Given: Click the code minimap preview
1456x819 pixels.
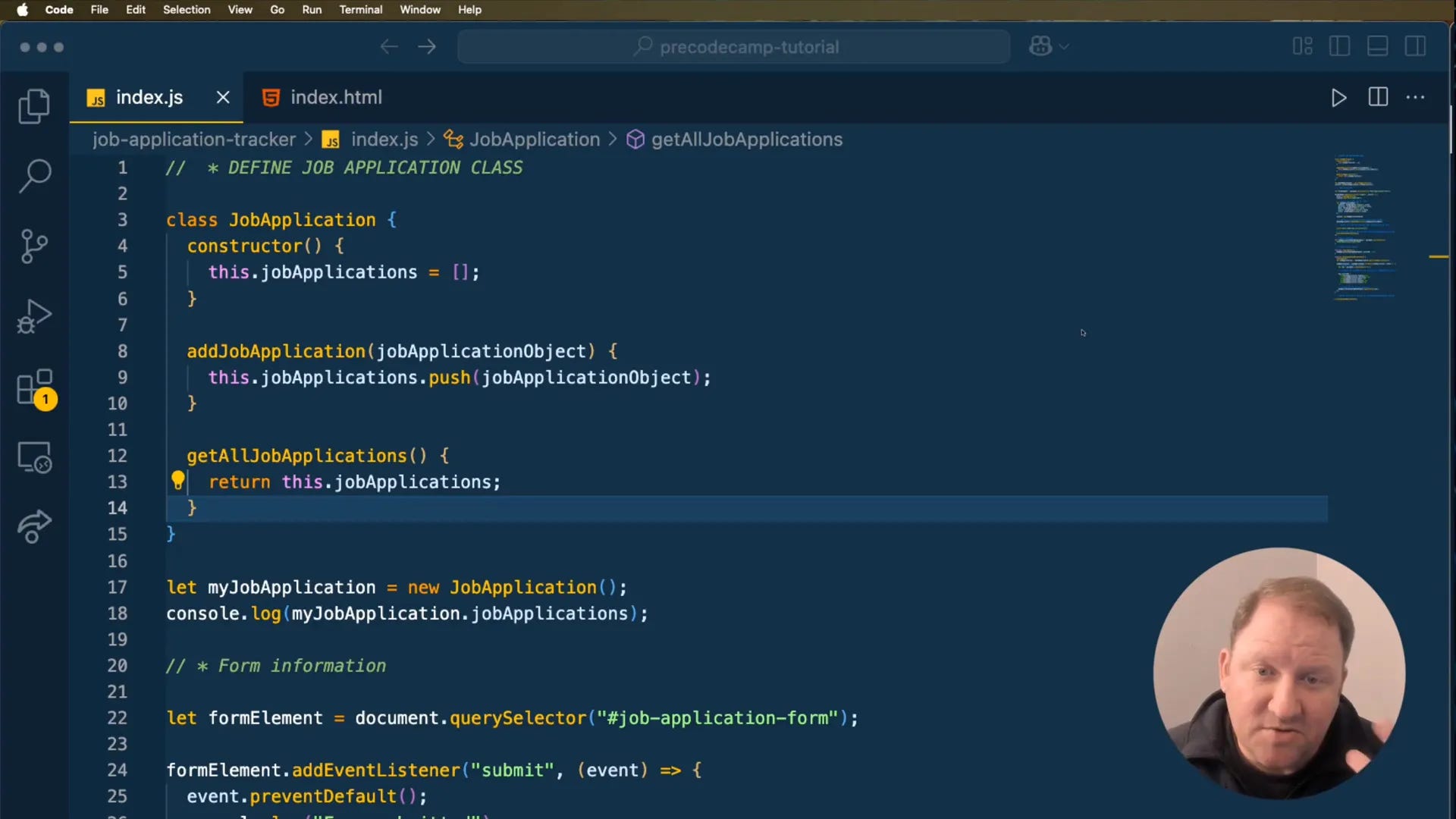Looking at the screenshot, I should tap(1365, 227).
